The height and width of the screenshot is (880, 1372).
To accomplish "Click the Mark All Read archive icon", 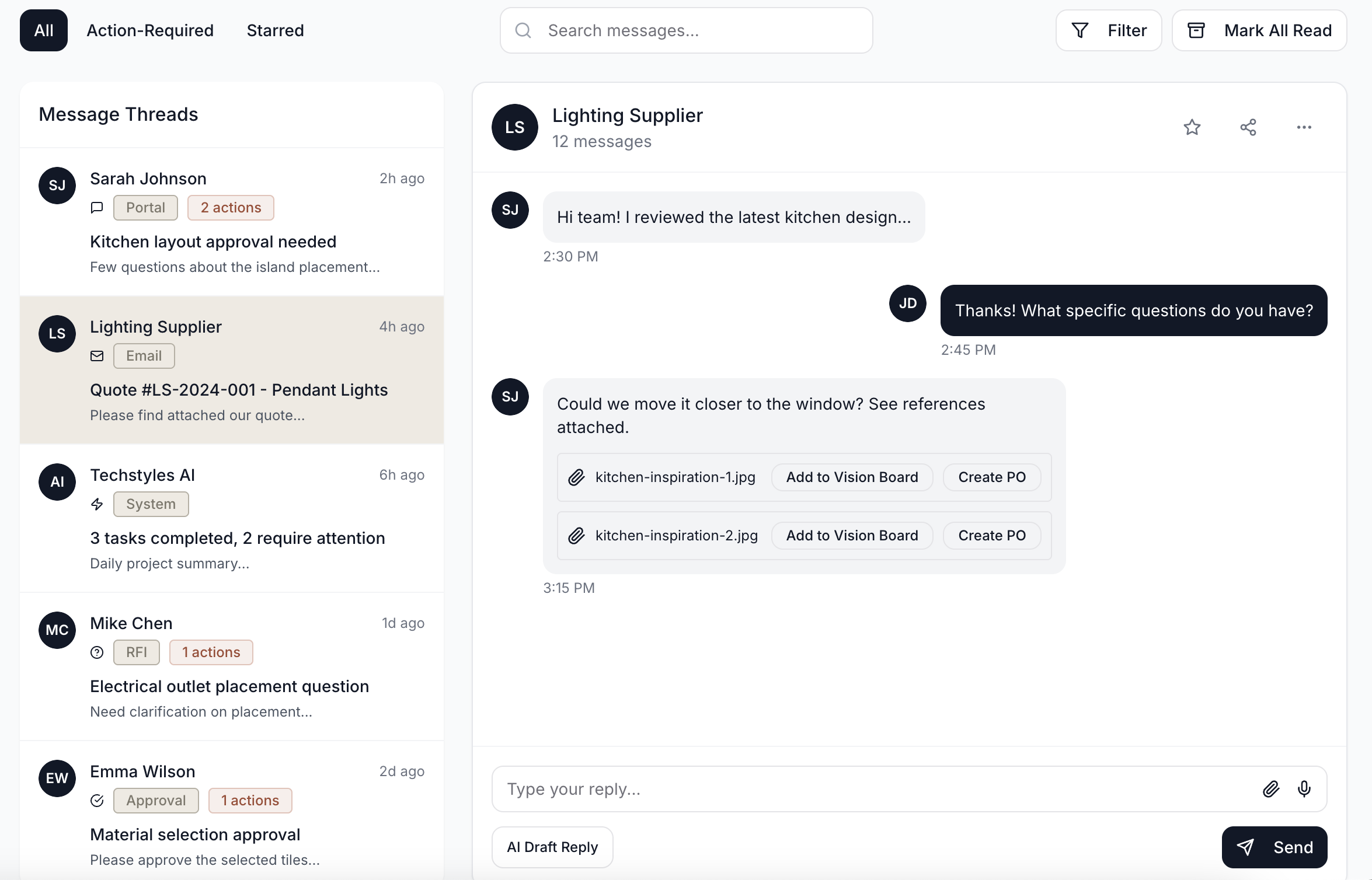I will coord(1197,30).
